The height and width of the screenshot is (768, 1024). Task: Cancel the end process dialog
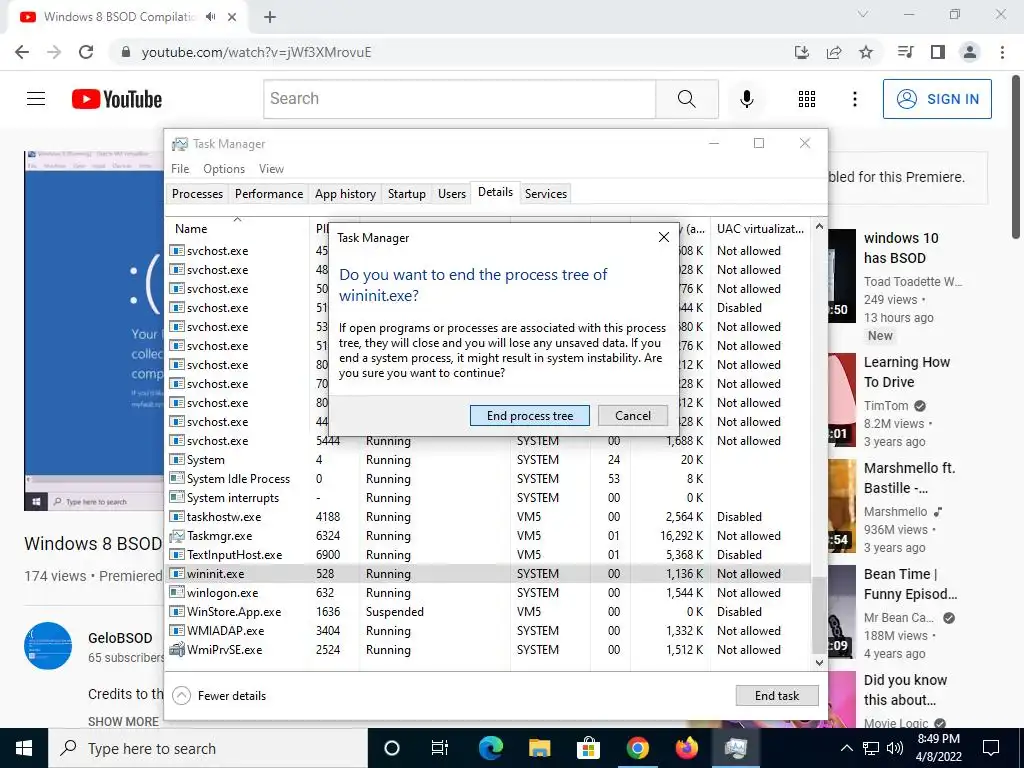point(632,415)
